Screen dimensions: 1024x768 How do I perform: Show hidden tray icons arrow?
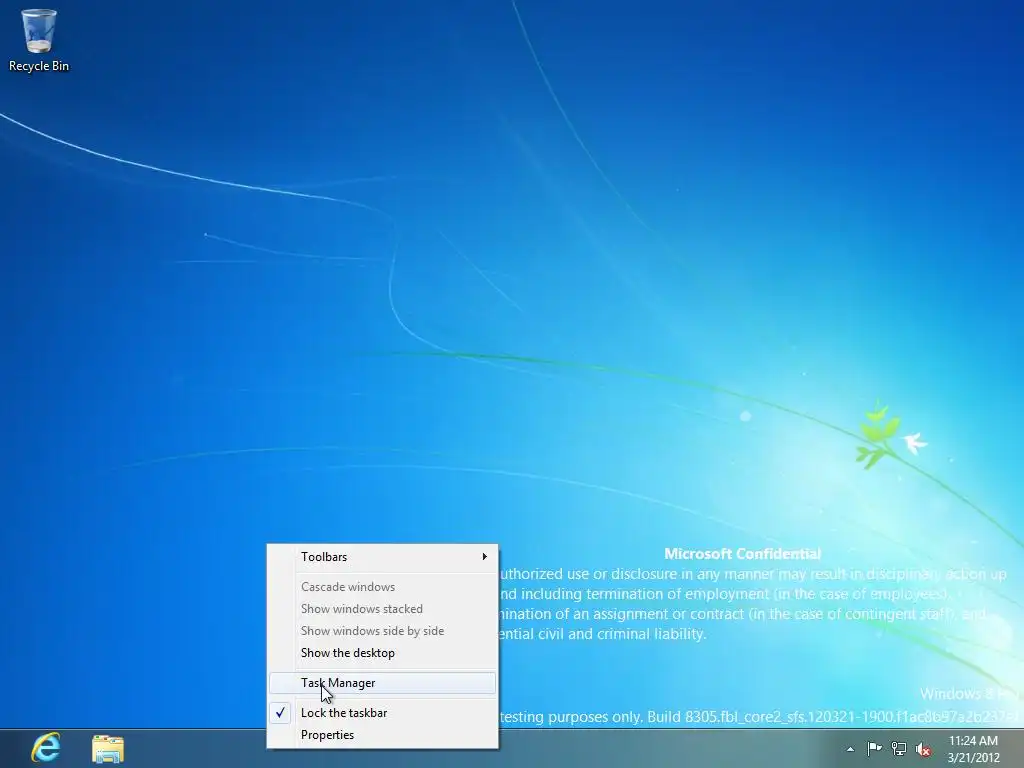pos(850,749)
